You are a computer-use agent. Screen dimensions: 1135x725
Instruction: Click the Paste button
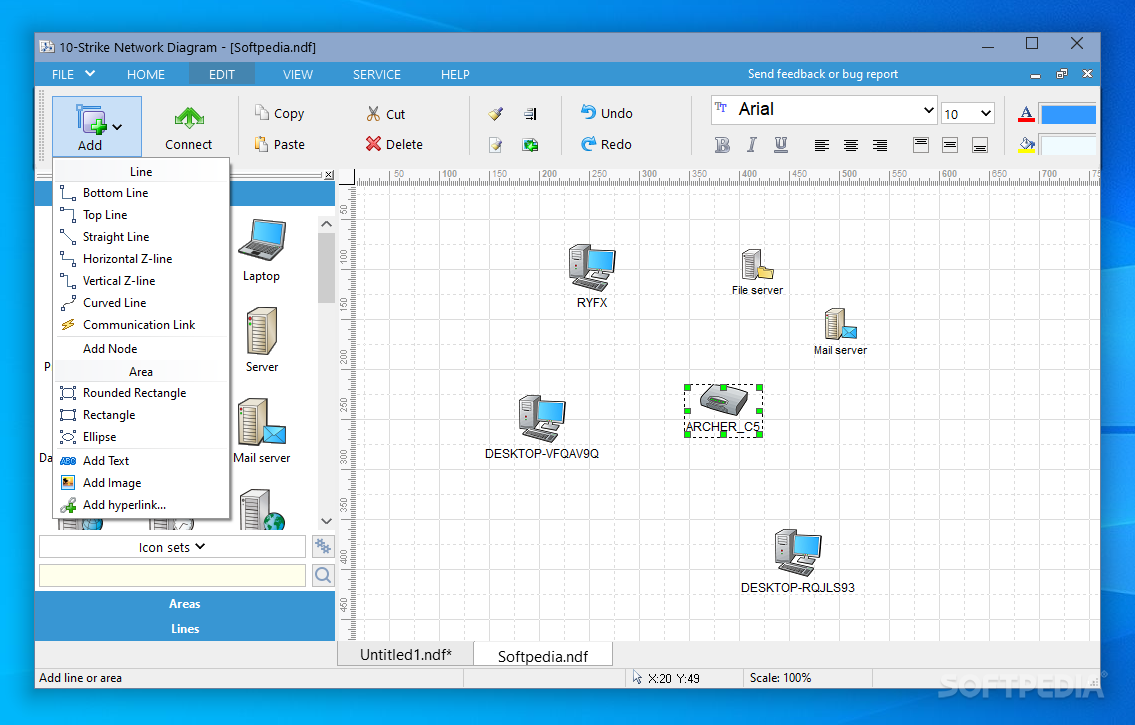279,145
